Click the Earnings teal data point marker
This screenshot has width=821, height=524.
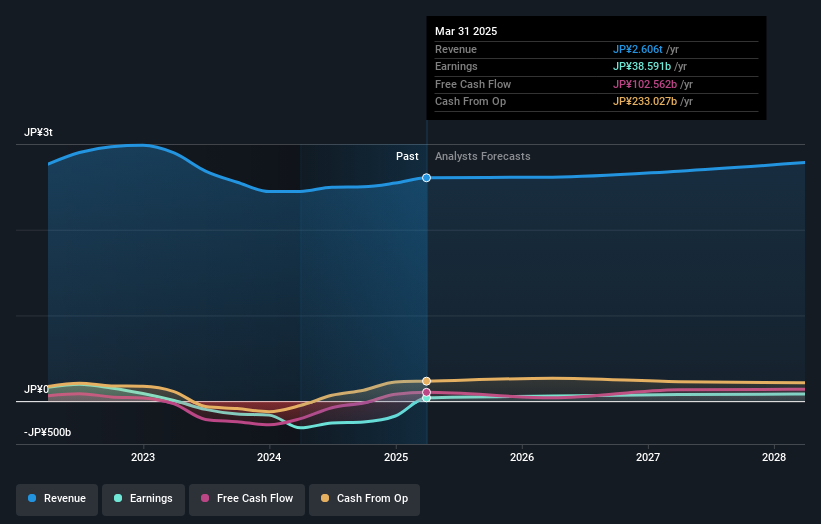pos(427,398)
